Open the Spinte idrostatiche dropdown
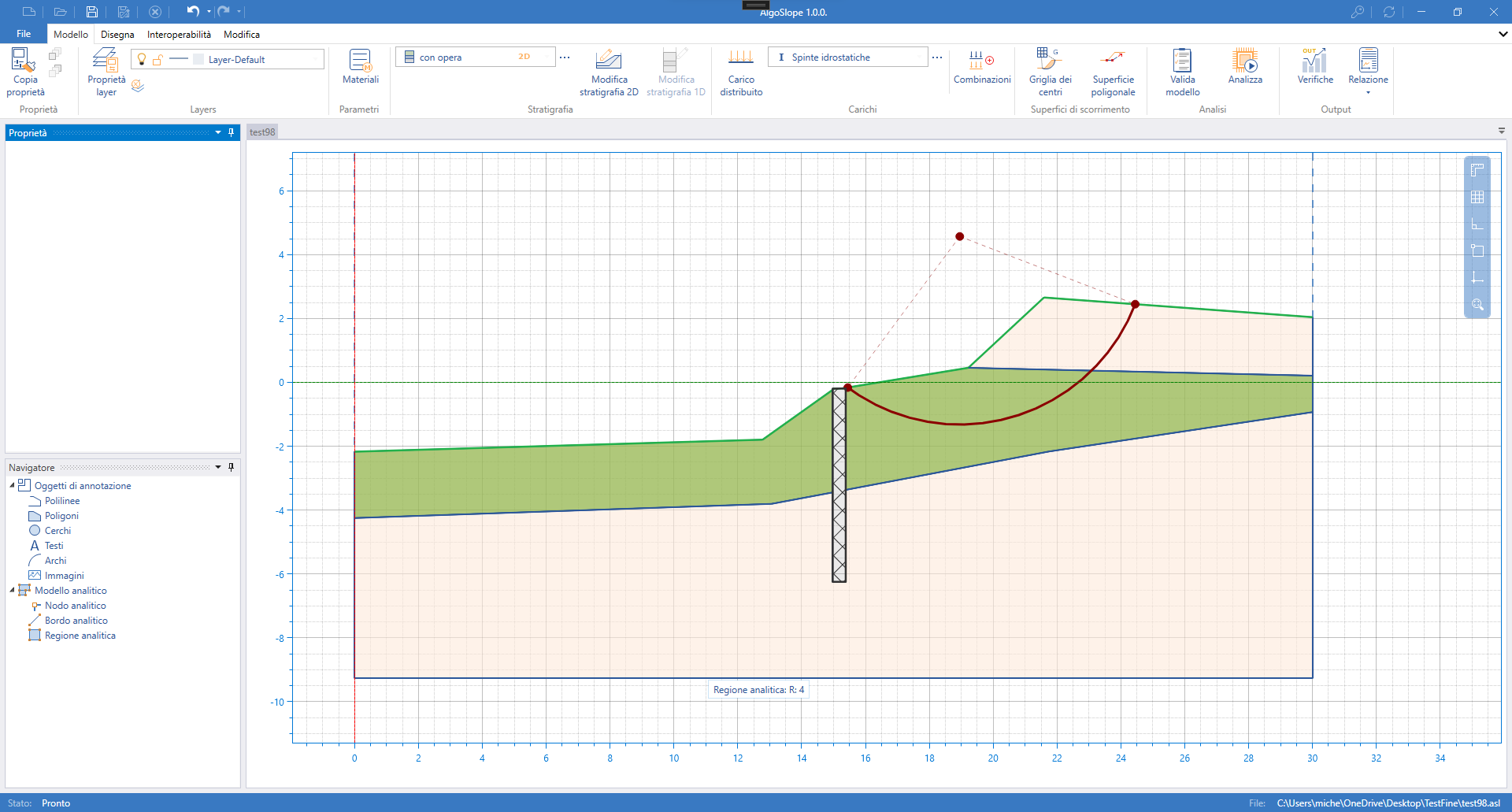The width and height of the screenshot is (1512, 812). point(847,57)
